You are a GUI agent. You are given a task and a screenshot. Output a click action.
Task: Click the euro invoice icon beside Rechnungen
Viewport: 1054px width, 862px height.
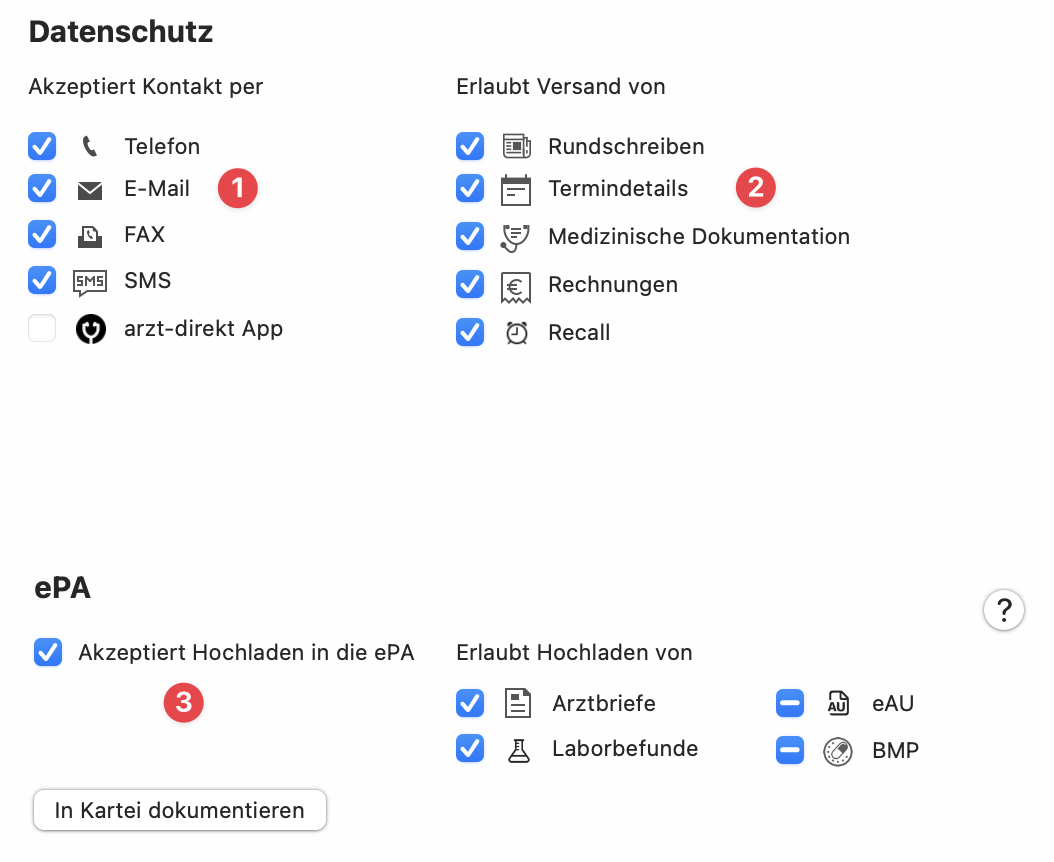[x=517, y=284]
